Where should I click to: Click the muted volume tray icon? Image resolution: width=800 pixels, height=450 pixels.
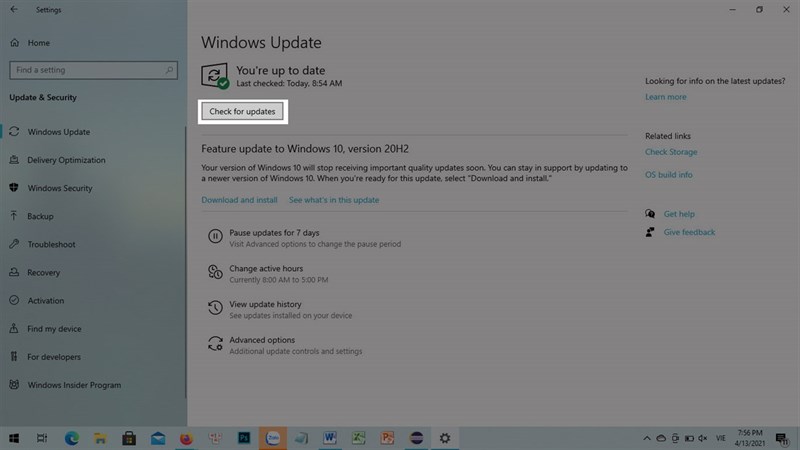point(703,438)
